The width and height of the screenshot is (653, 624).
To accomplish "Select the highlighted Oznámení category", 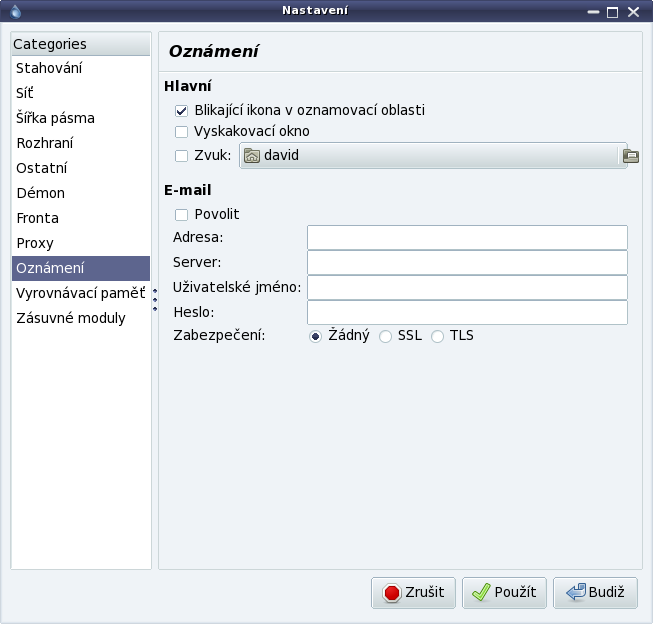I will click(81, 268).
